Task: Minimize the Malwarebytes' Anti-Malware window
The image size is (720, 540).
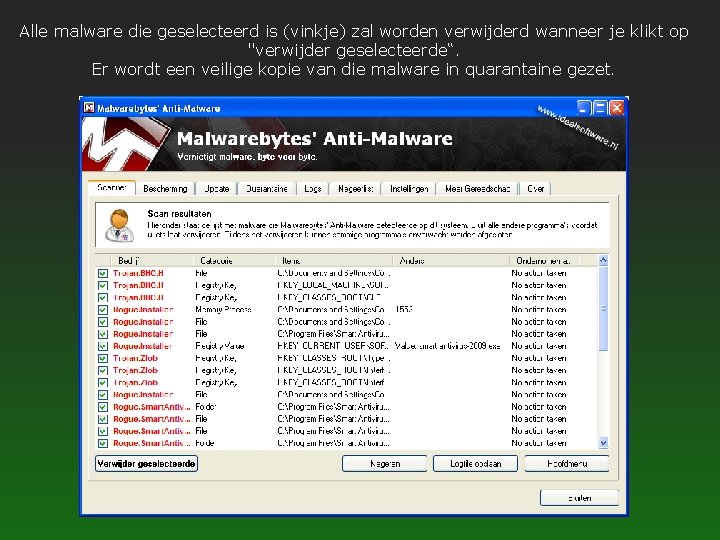Action: [x=584, y=108]
